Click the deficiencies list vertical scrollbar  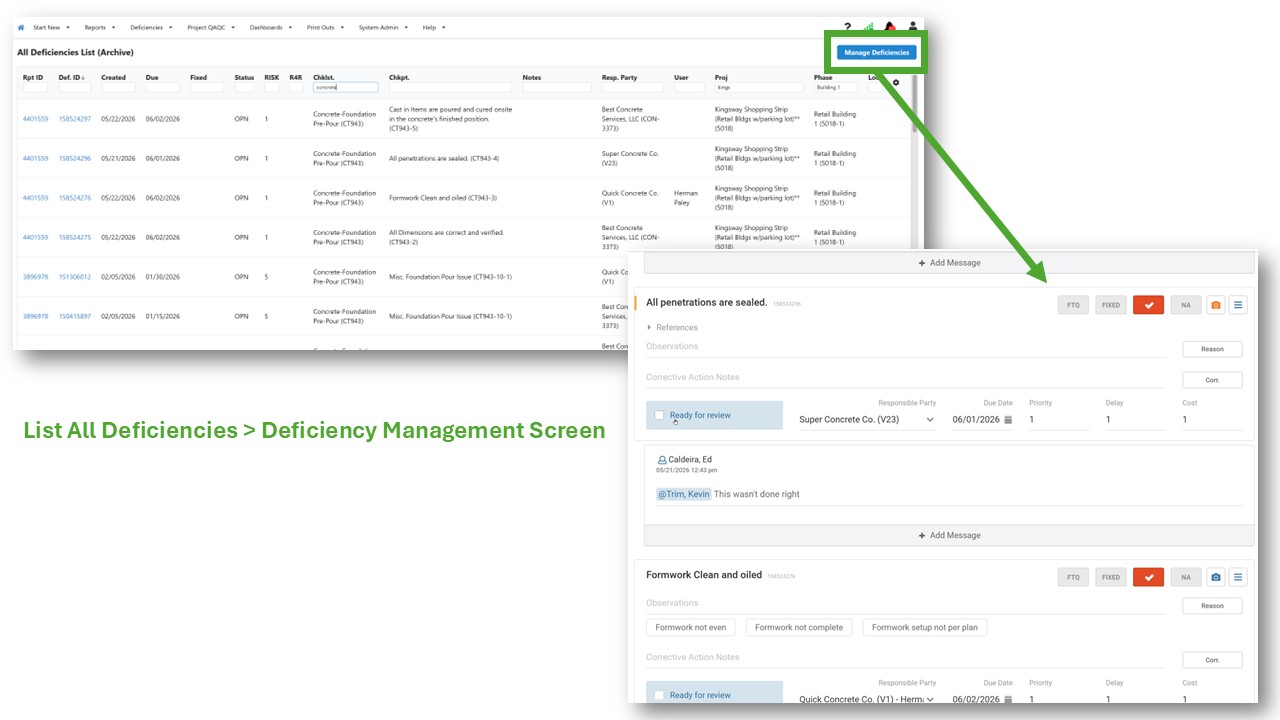point(915,104)
